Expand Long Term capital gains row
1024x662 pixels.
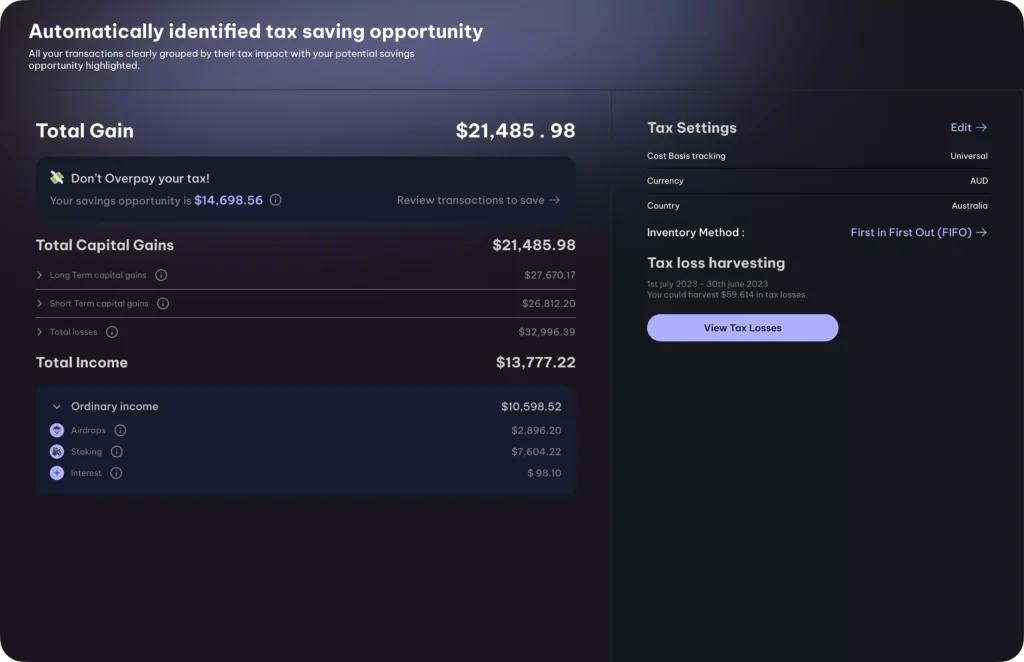coord(40,275)
